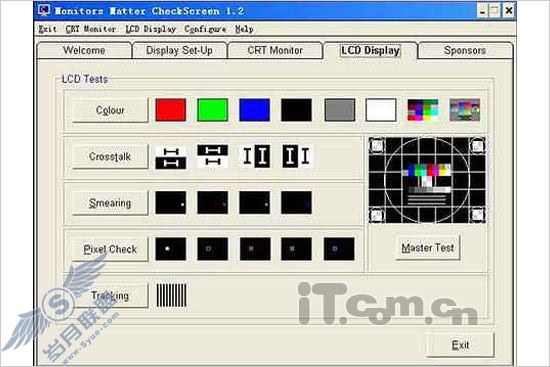Open the Help menu

(244, 29)
